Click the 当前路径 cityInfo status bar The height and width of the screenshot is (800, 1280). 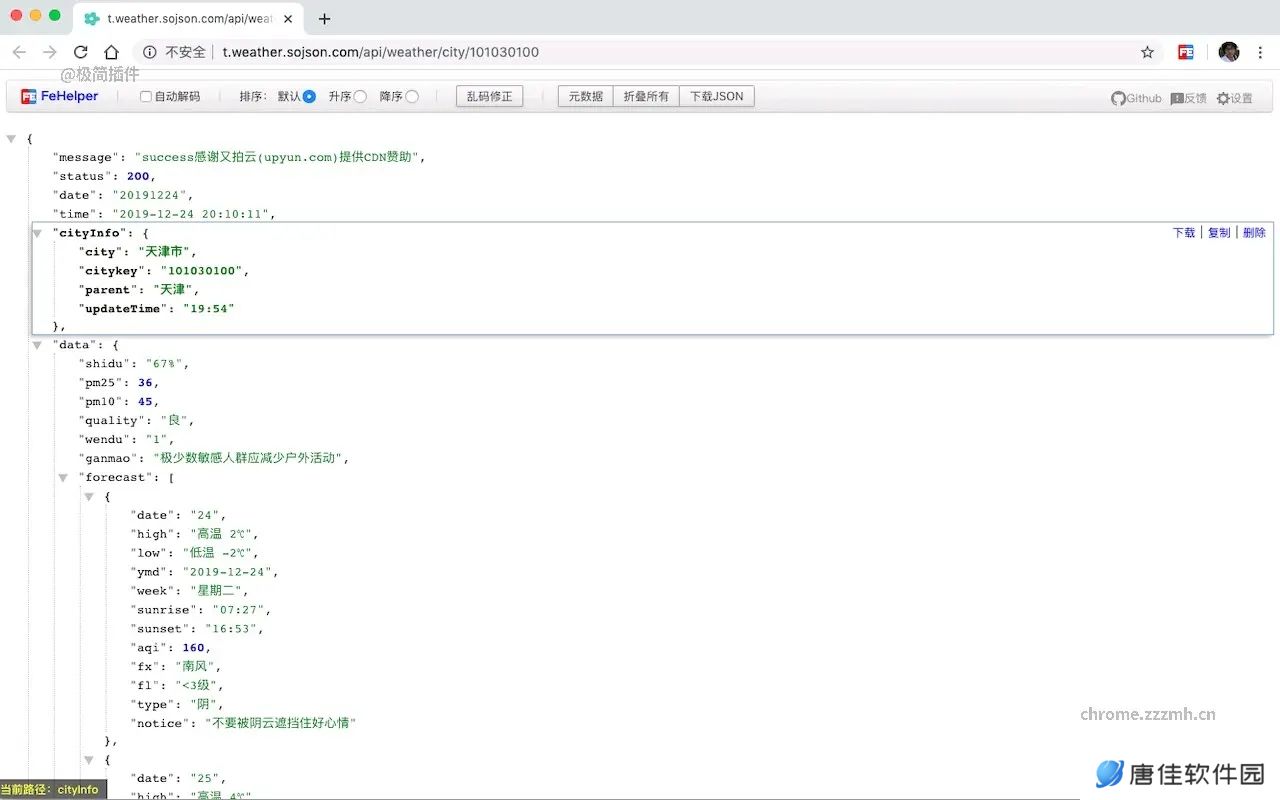[x=52, y=790]
